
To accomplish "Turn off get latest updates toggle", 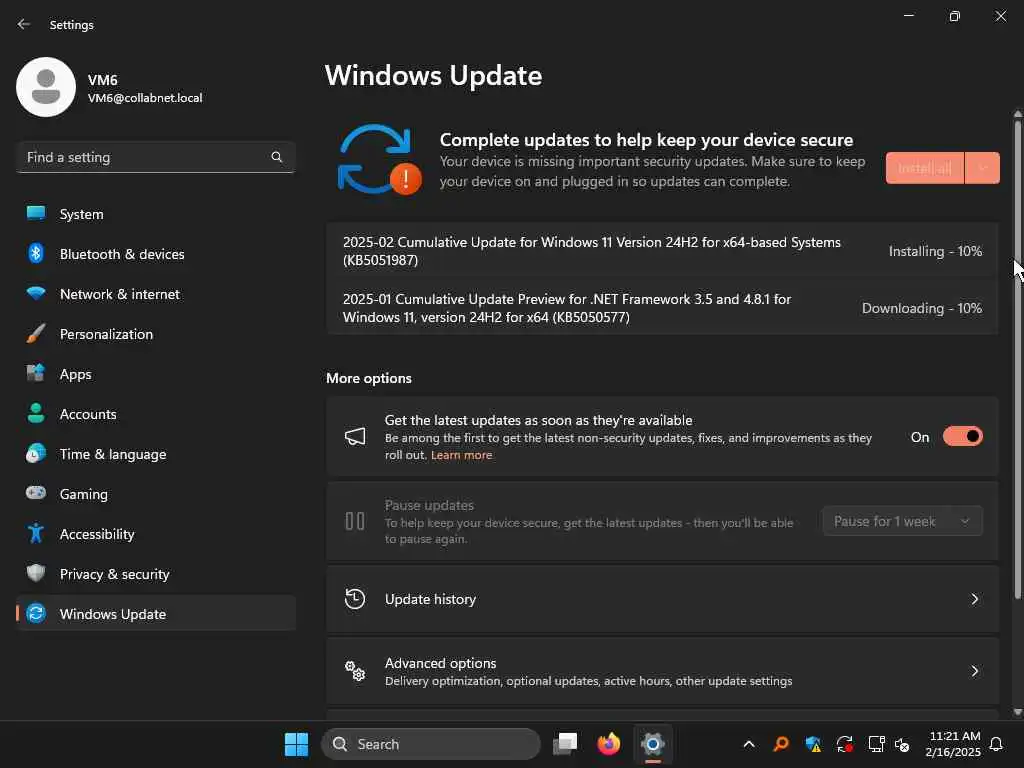I will (963, 436).
